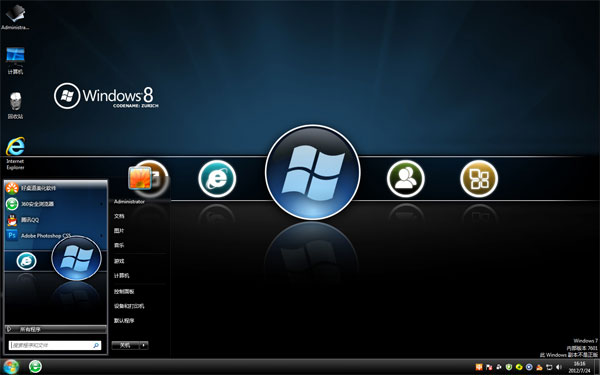
Task: Open 设备和打印机 in Start menu
Action: pyautogui.click(x=129, y=306)
